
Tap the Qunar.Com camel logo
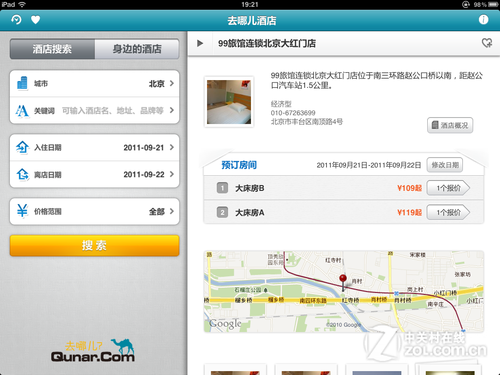tap(93, 351)
